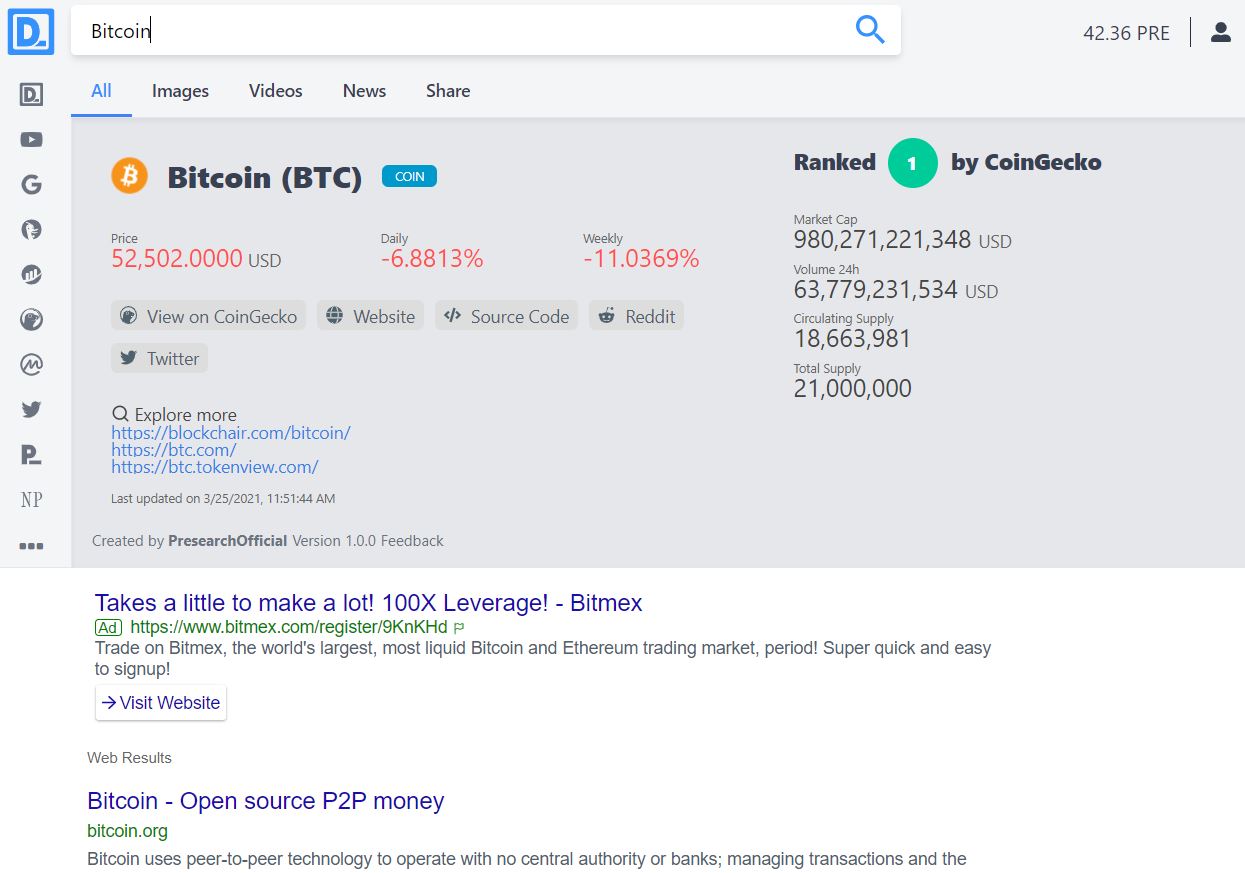Select the P underscore provider icon in sidebar
Viewport: 1245px width, 873px height.
[32, 454]
